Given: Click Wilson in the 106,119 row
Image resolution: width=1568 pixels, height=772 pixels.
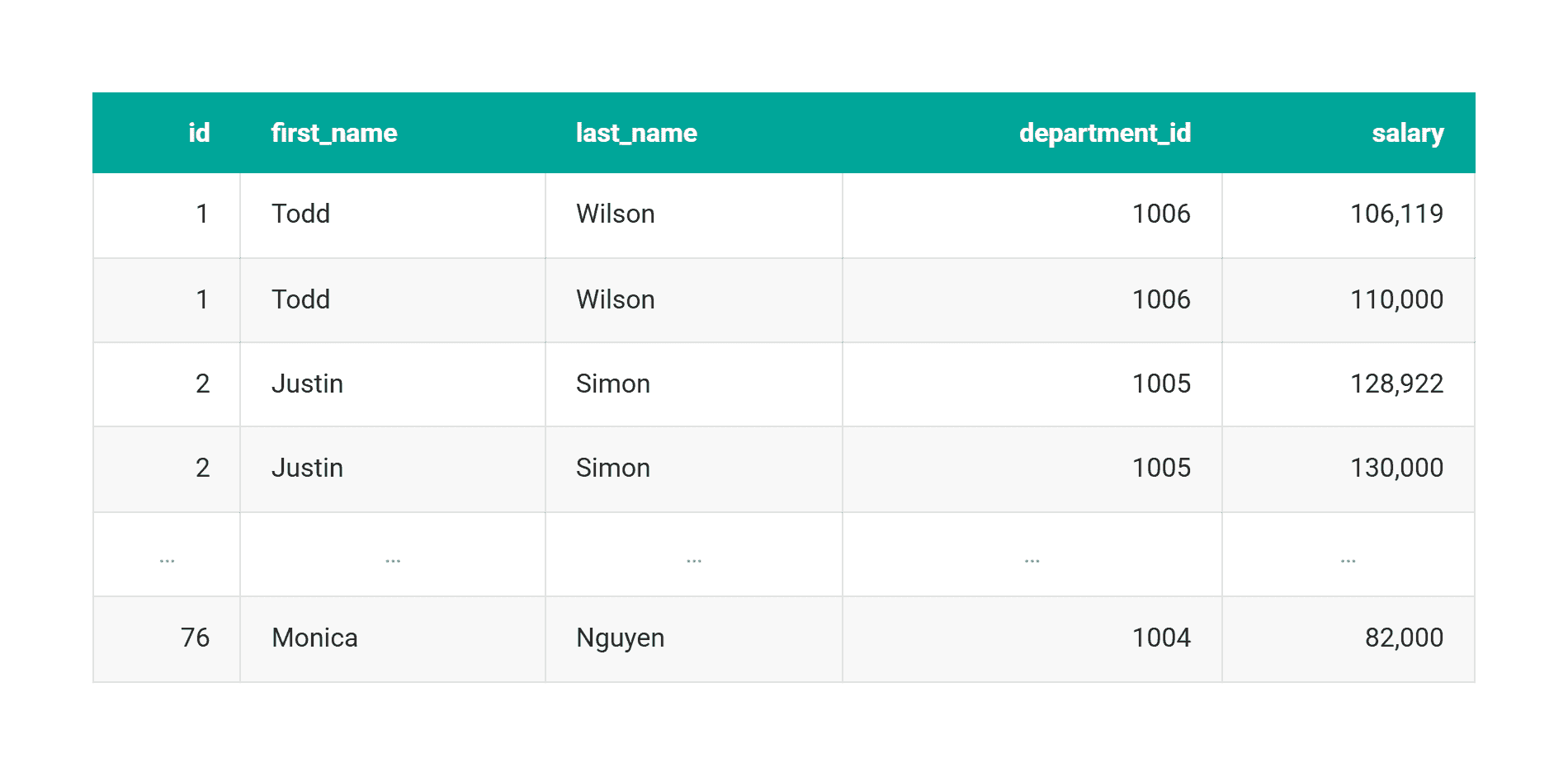Looking at the screenshot, I should (615, 214).
